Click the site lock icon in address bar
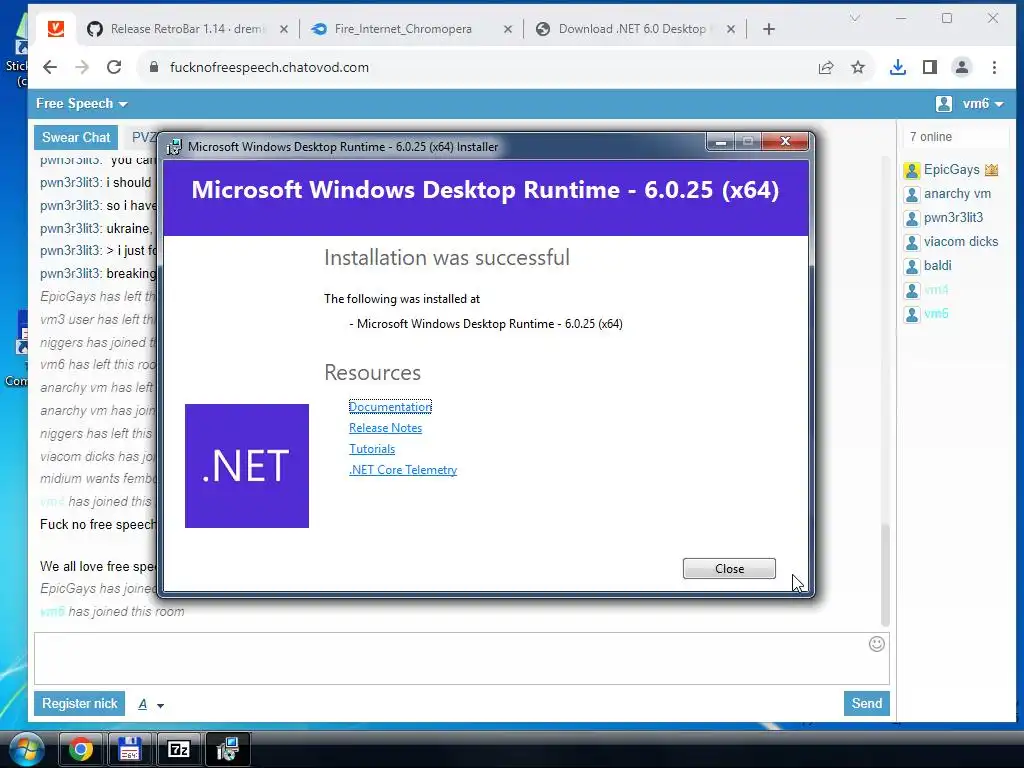Screen dimensions: 1024x768 click(154, 67)
